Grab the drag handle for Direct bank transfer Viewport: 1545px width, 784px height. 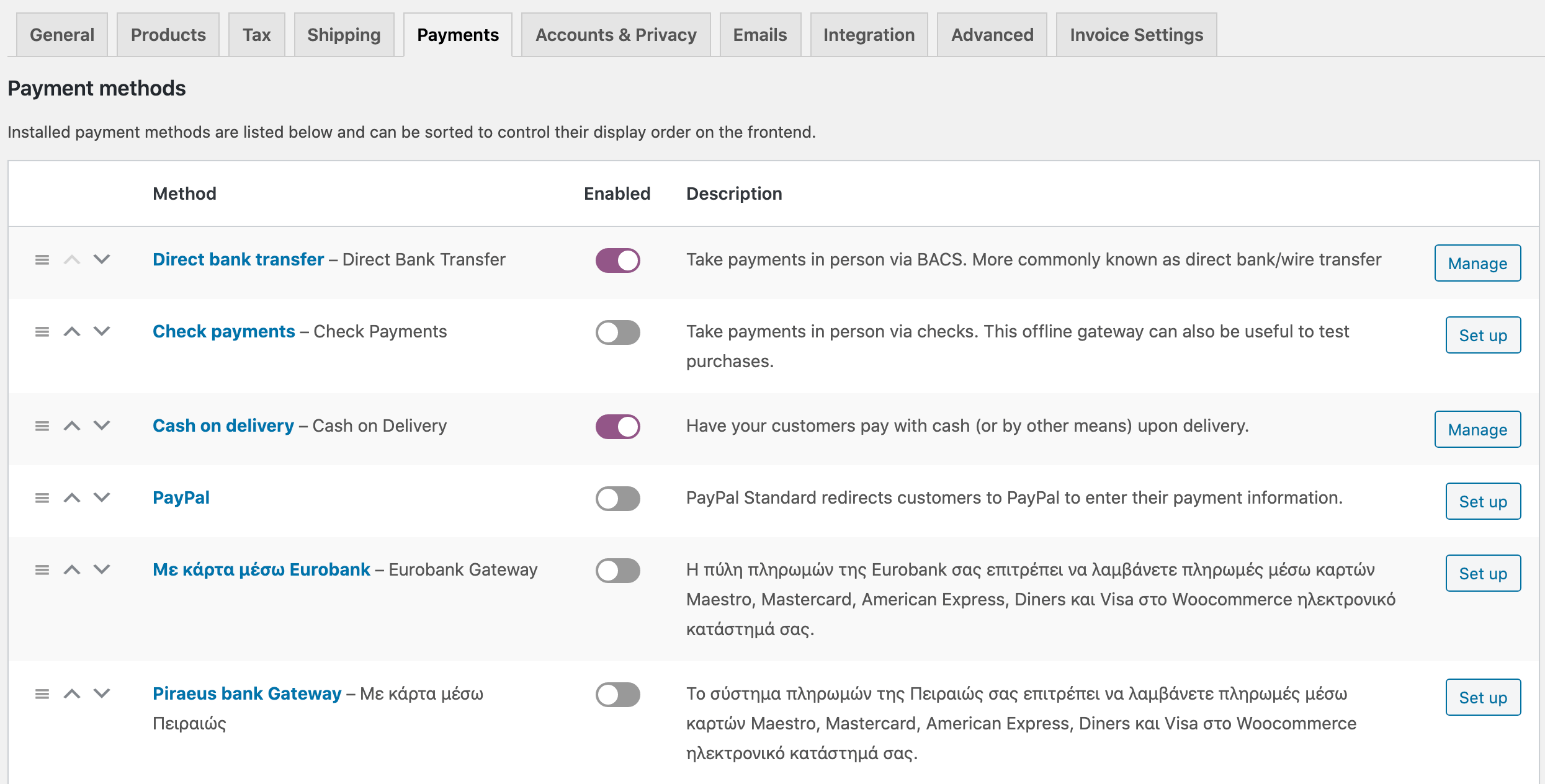click(42, 259)
